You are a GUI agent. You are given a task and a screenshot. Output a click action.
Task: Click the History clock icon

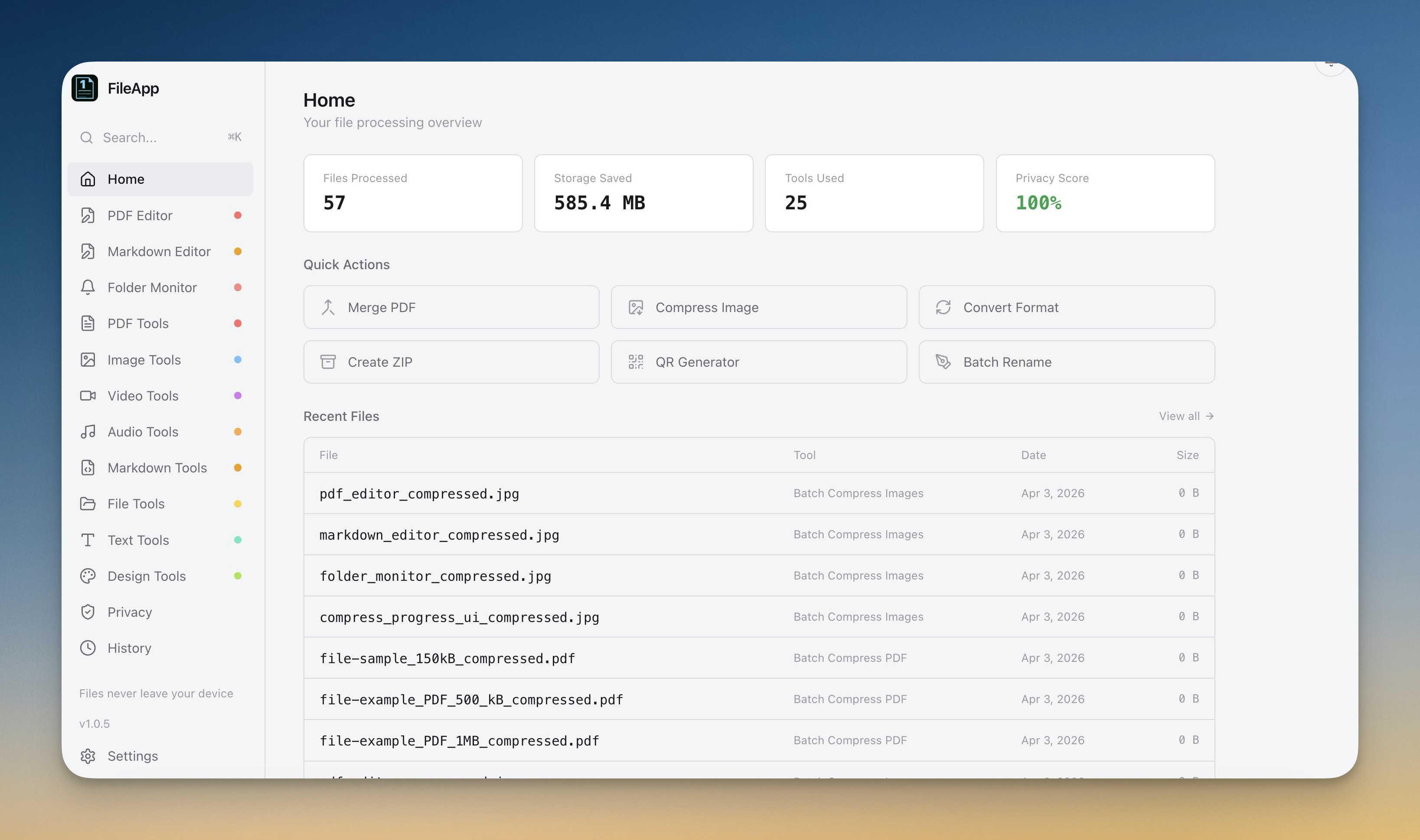[x=88, y=648]
